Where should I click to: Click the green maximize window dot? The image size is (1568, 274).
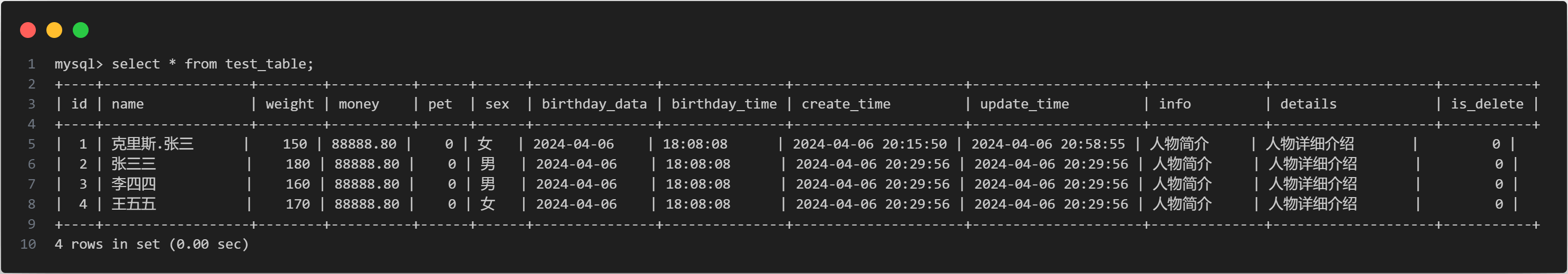click(x=80, y=30)
